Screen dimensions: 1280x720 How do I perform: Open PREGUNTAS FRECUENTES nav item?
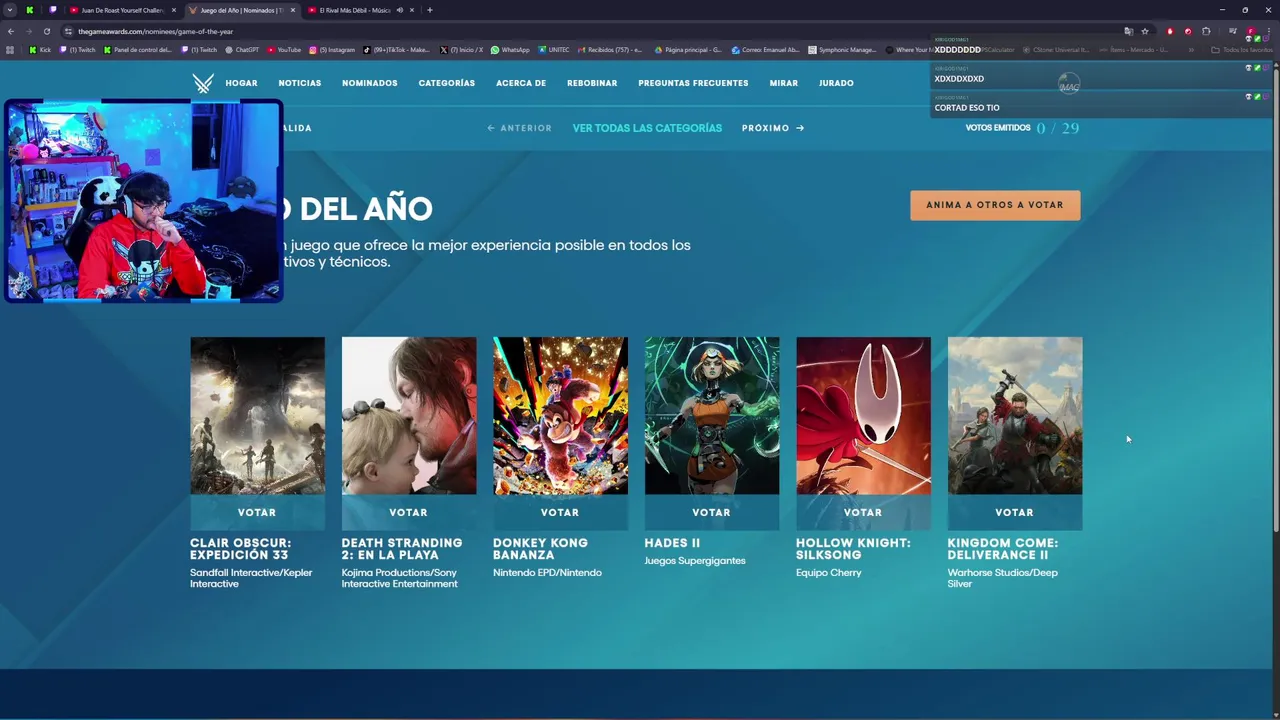pyautogui.click(x=693, y=83)
